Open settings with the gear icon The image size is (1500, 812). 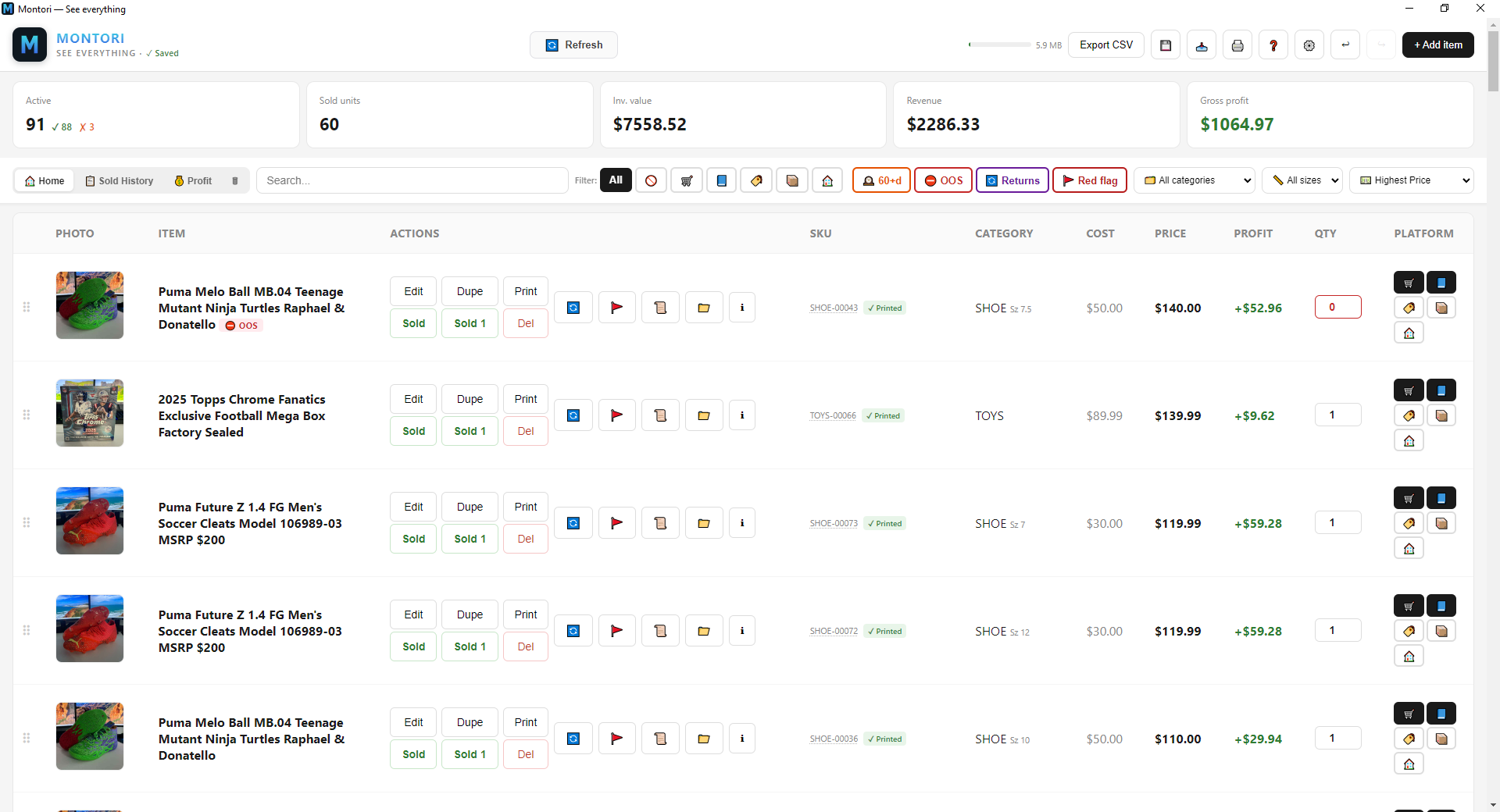(x=1309, y=45)
